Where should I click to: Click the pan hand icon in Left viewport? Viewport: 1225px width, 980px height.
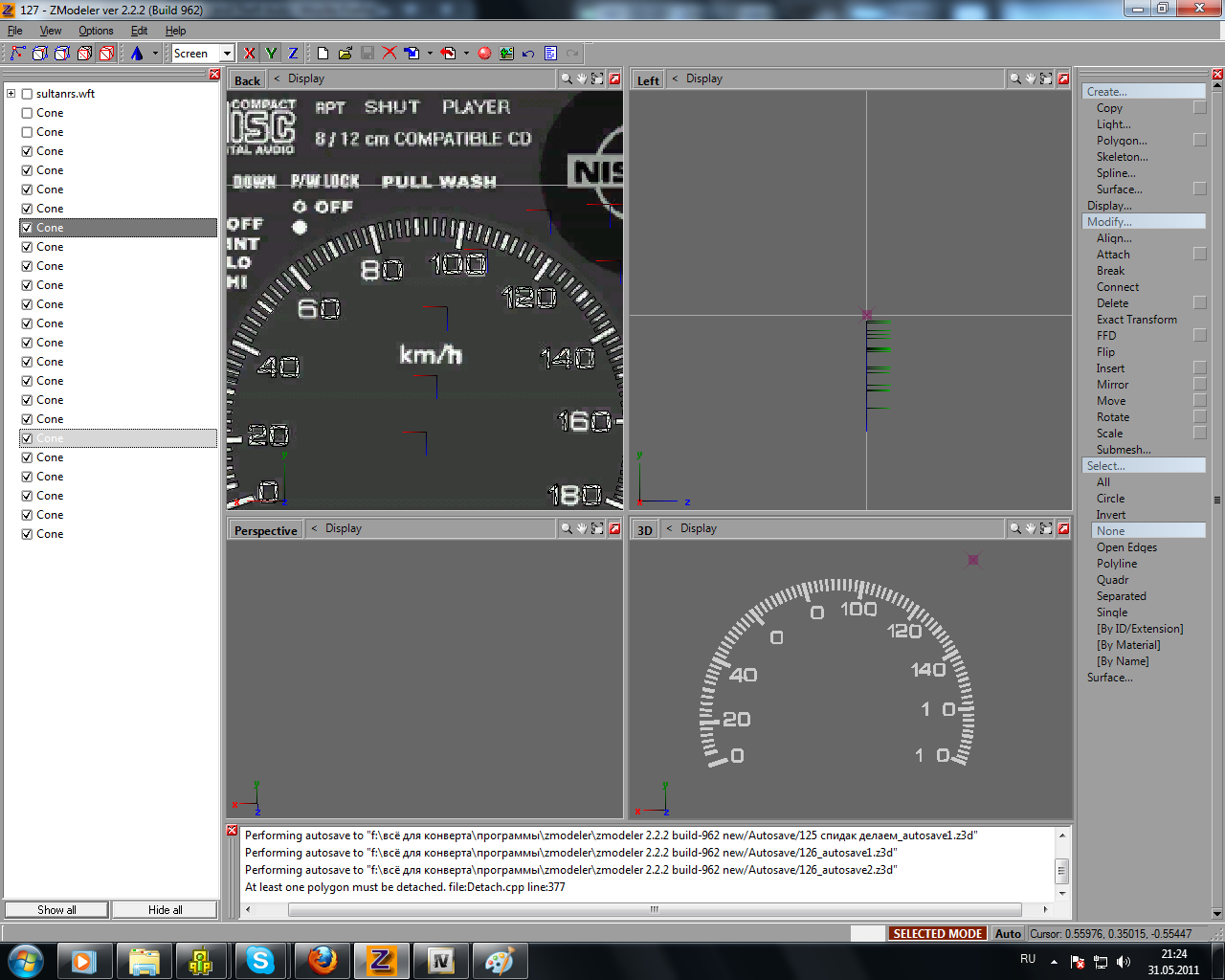1031,79
